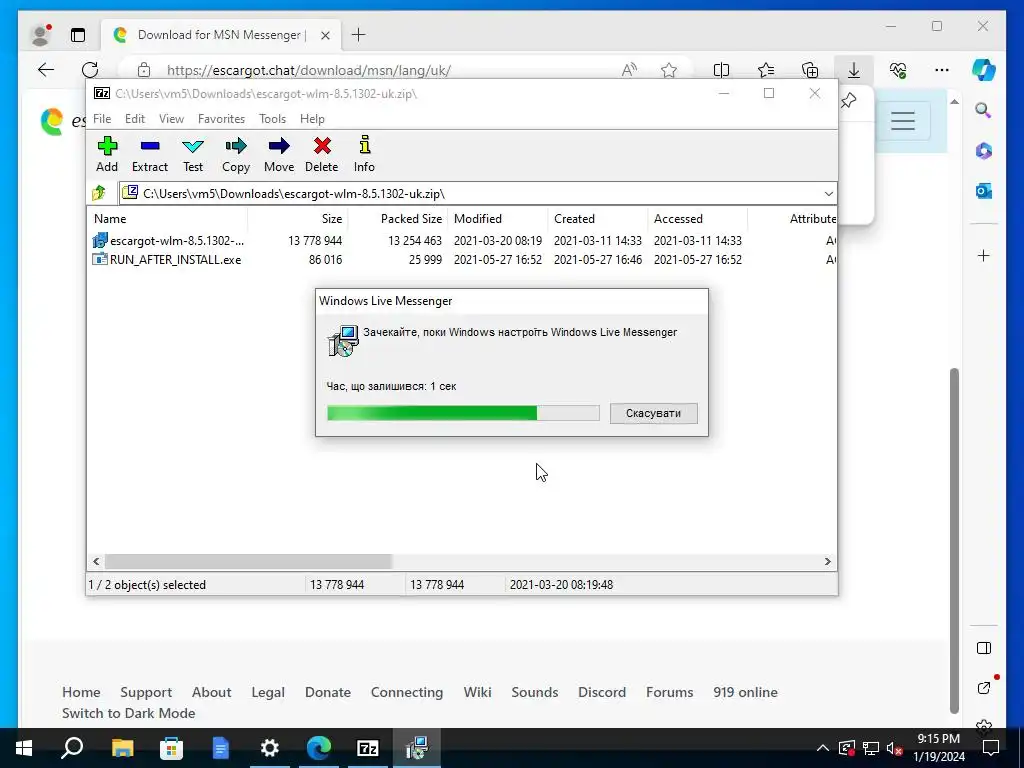The image size is (1024, 768).
Task: Cancel installation with the Скасувати button
Action: tap(653, 413)
